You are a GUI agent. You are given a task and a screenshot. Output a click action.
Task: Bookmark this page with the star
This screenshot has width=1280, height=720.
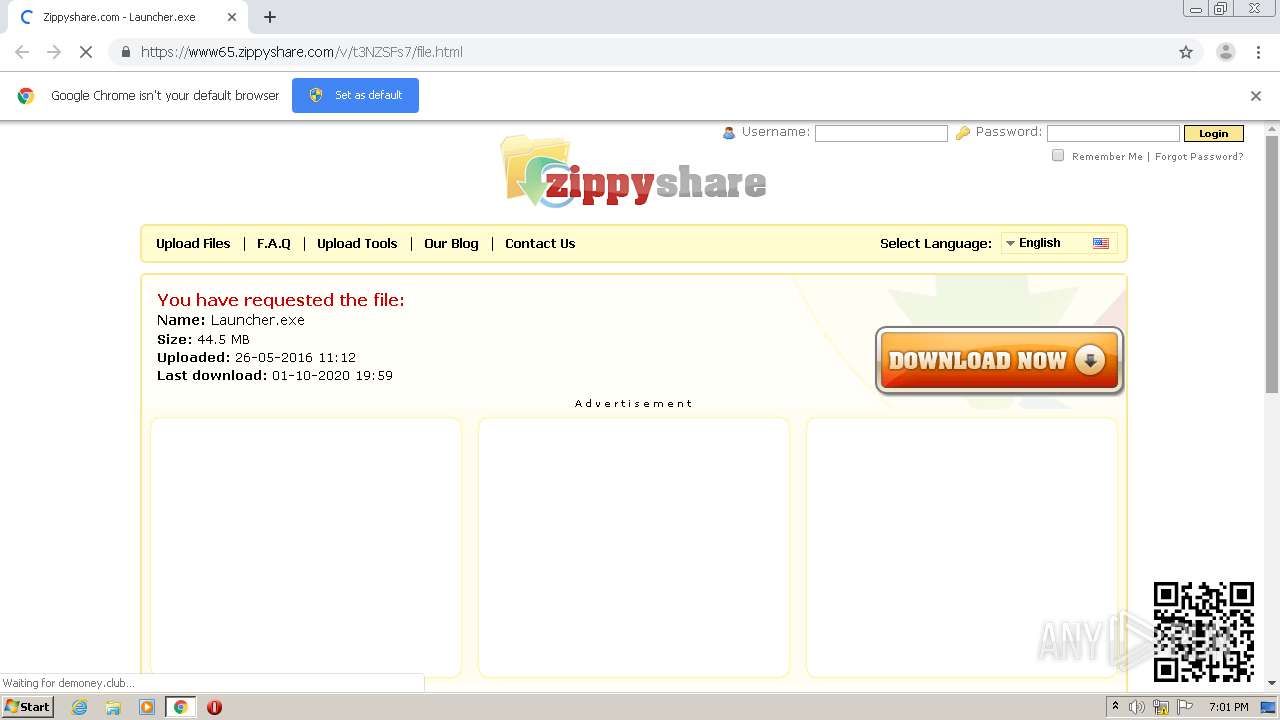[1186, 52]
